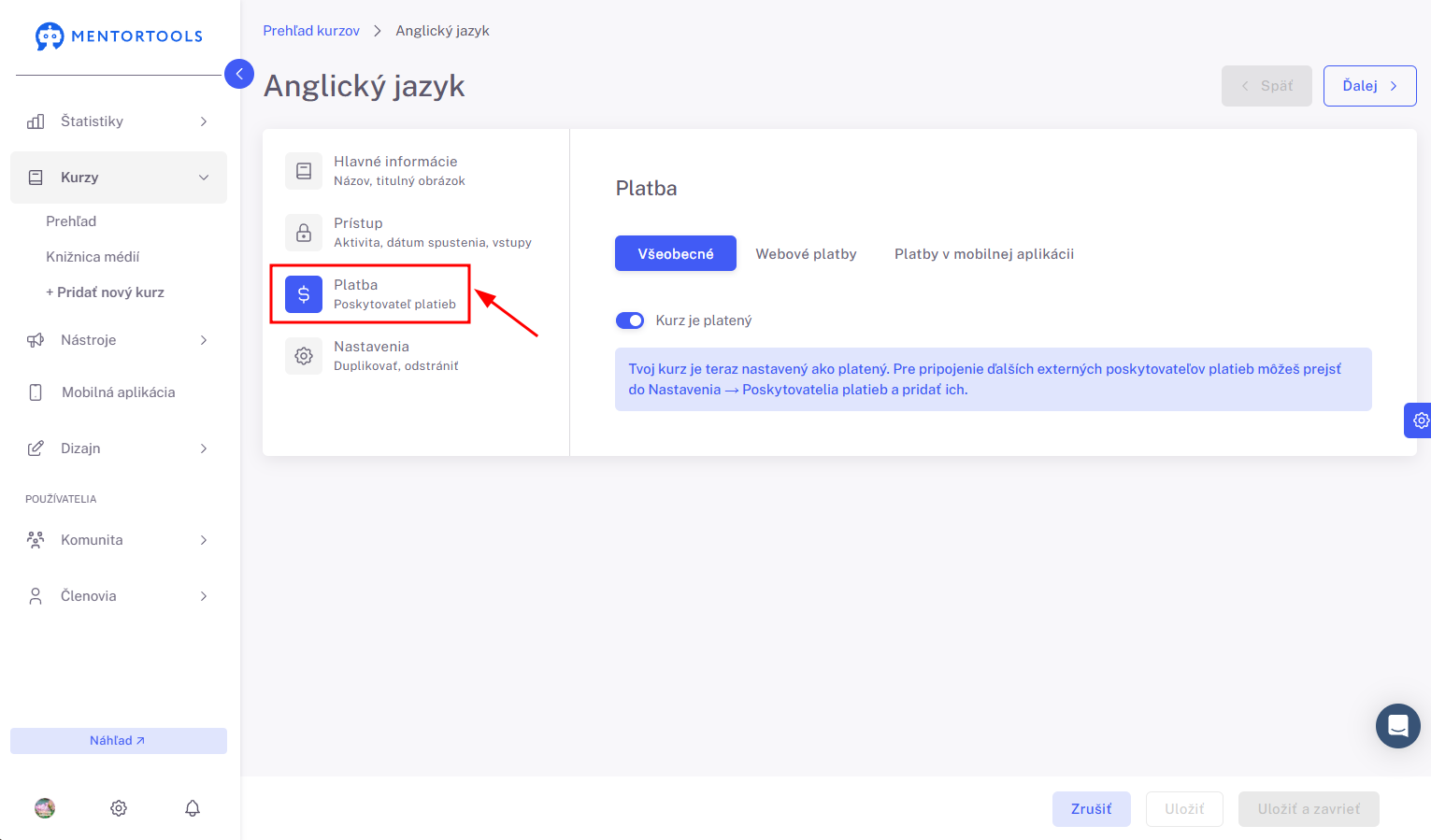This screenshot has width=1431, height=840.
Task: Toggle the Kurz je platený switch
Action: click(x=630, y=320)
